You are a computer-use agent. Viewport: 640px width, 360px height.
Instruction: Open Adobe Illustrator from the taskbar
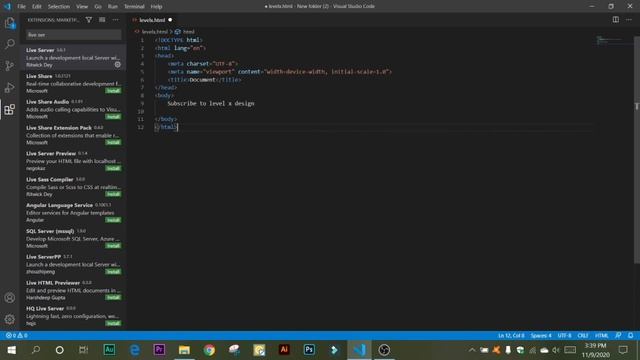tap(284, 350)
